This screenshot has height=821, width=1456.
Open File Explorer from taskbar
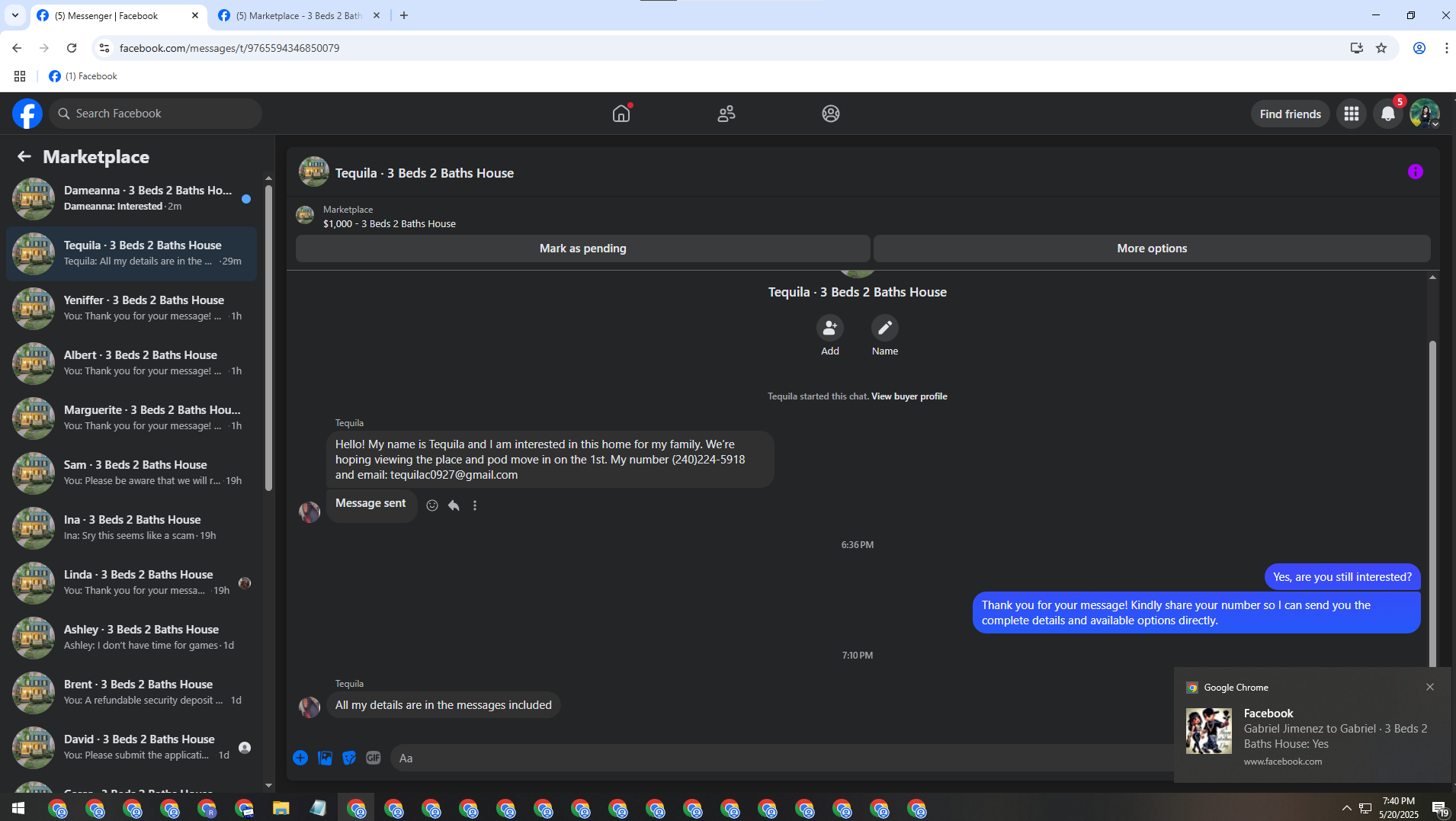[281, 808]
